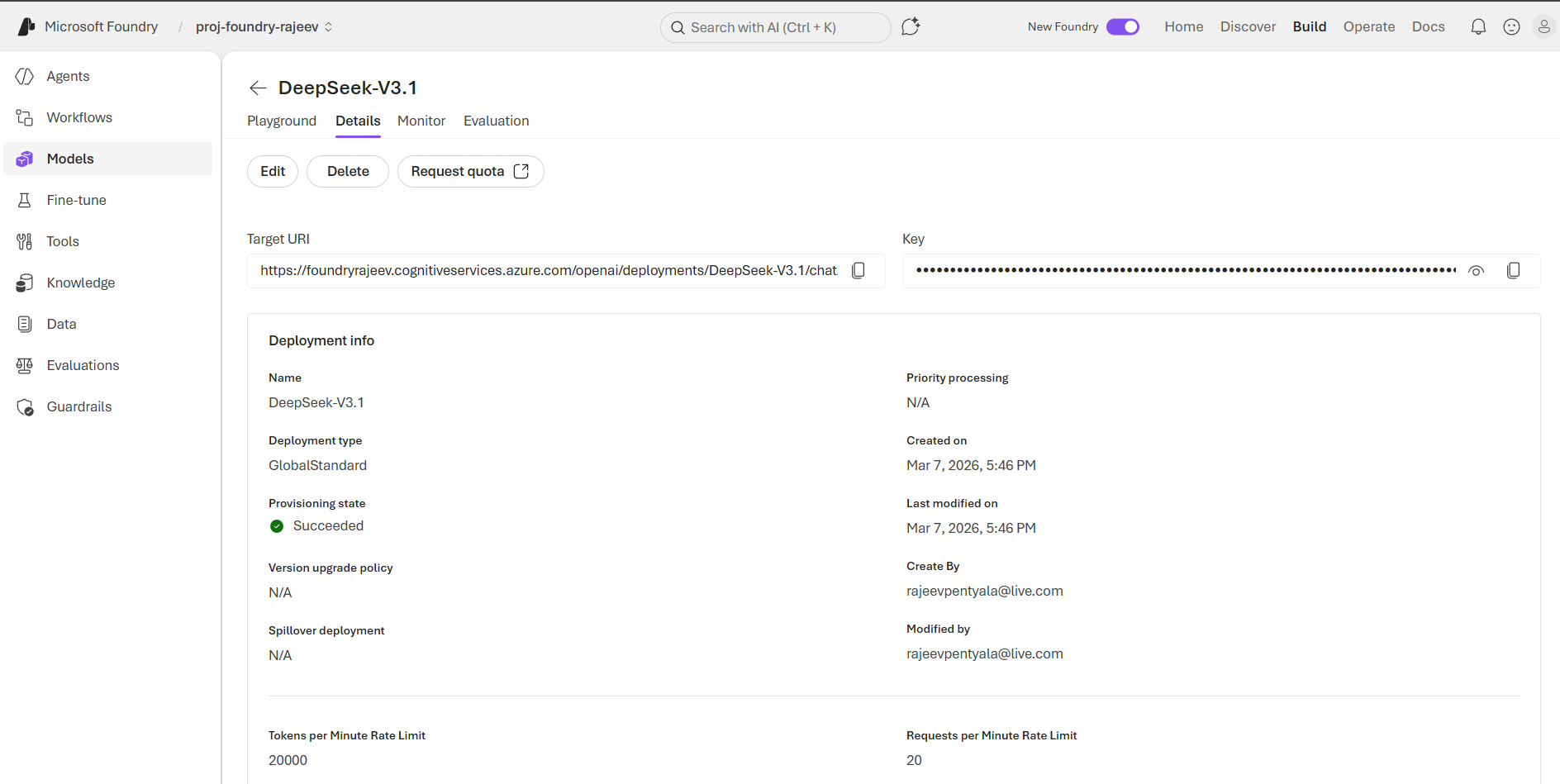Switch to the Playground tab
The image size is (1560, 784).
[x=282, y=121]
